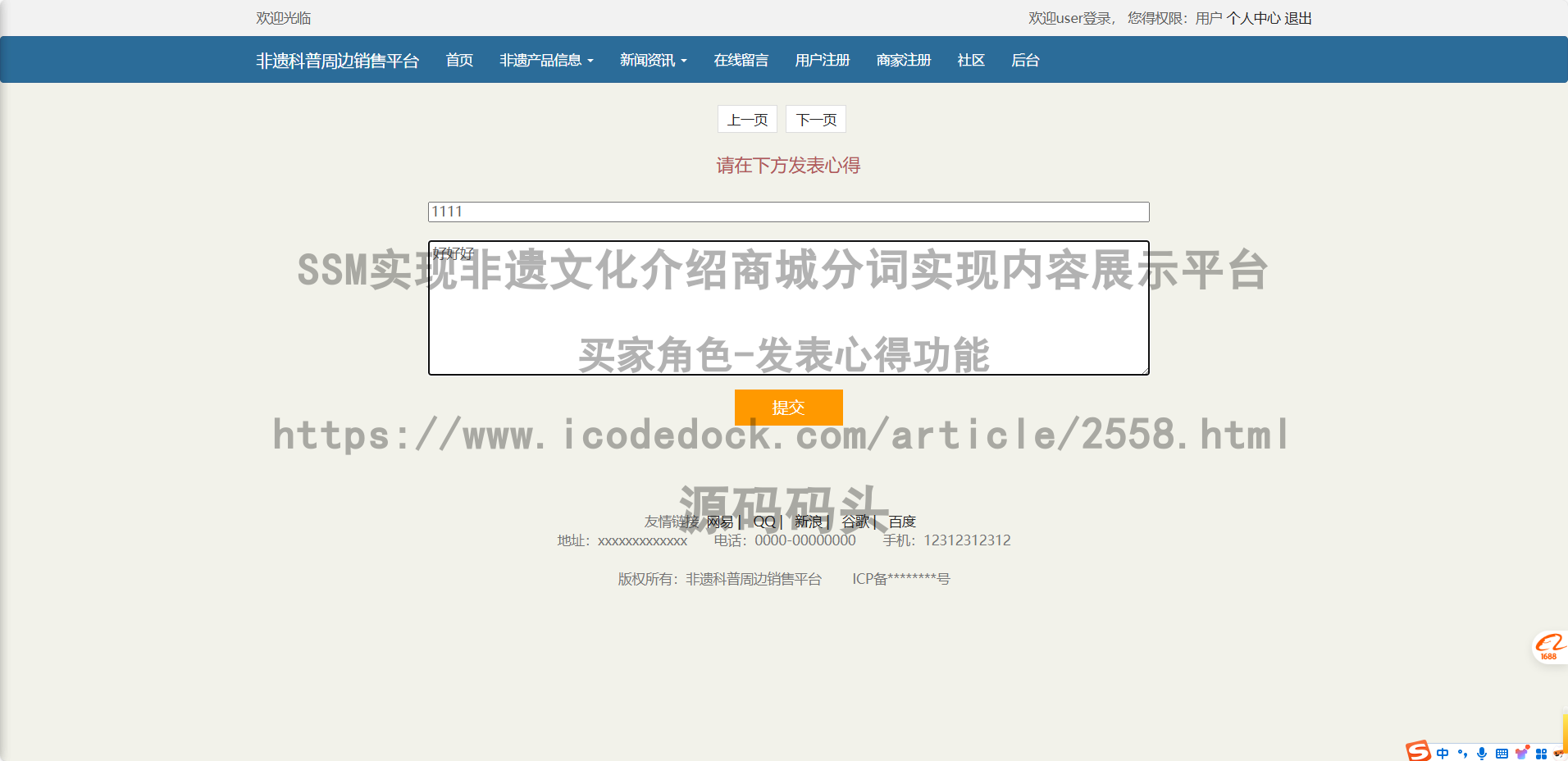Open the 后台 menu item
1568x761 pixels.
[x=1024, y=60]
